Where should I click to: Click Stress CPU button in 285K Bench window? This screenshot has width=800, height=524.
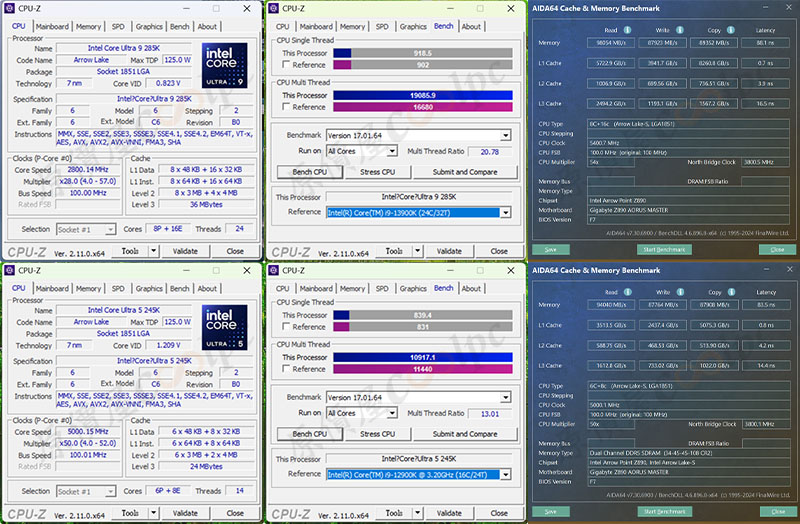pyautogui.click(x=378, y=172)
